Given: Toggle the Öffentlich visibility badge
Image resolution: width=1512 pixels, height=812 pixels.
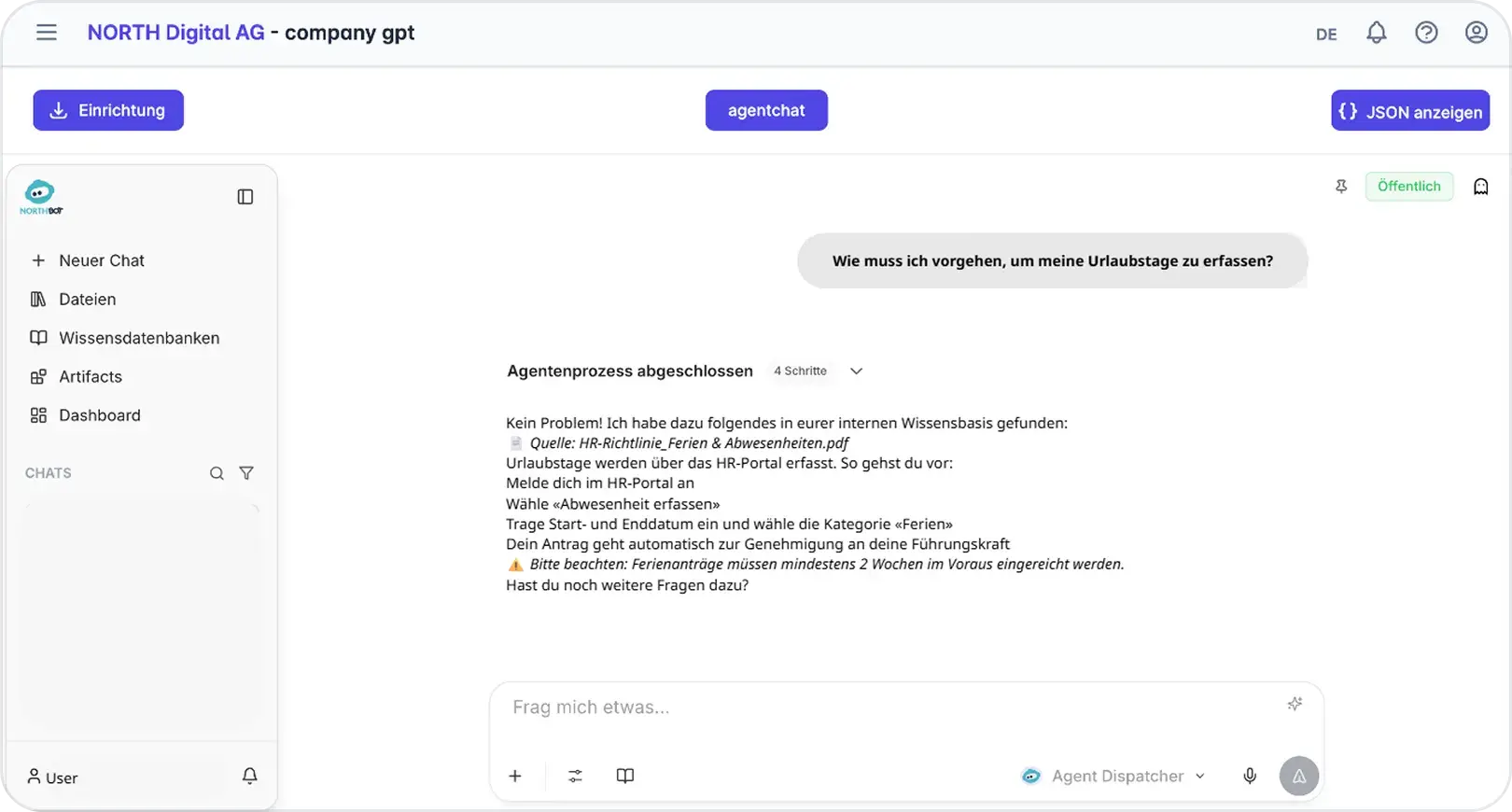Looking at the screenshot, I should click(x=1409, y=187).
